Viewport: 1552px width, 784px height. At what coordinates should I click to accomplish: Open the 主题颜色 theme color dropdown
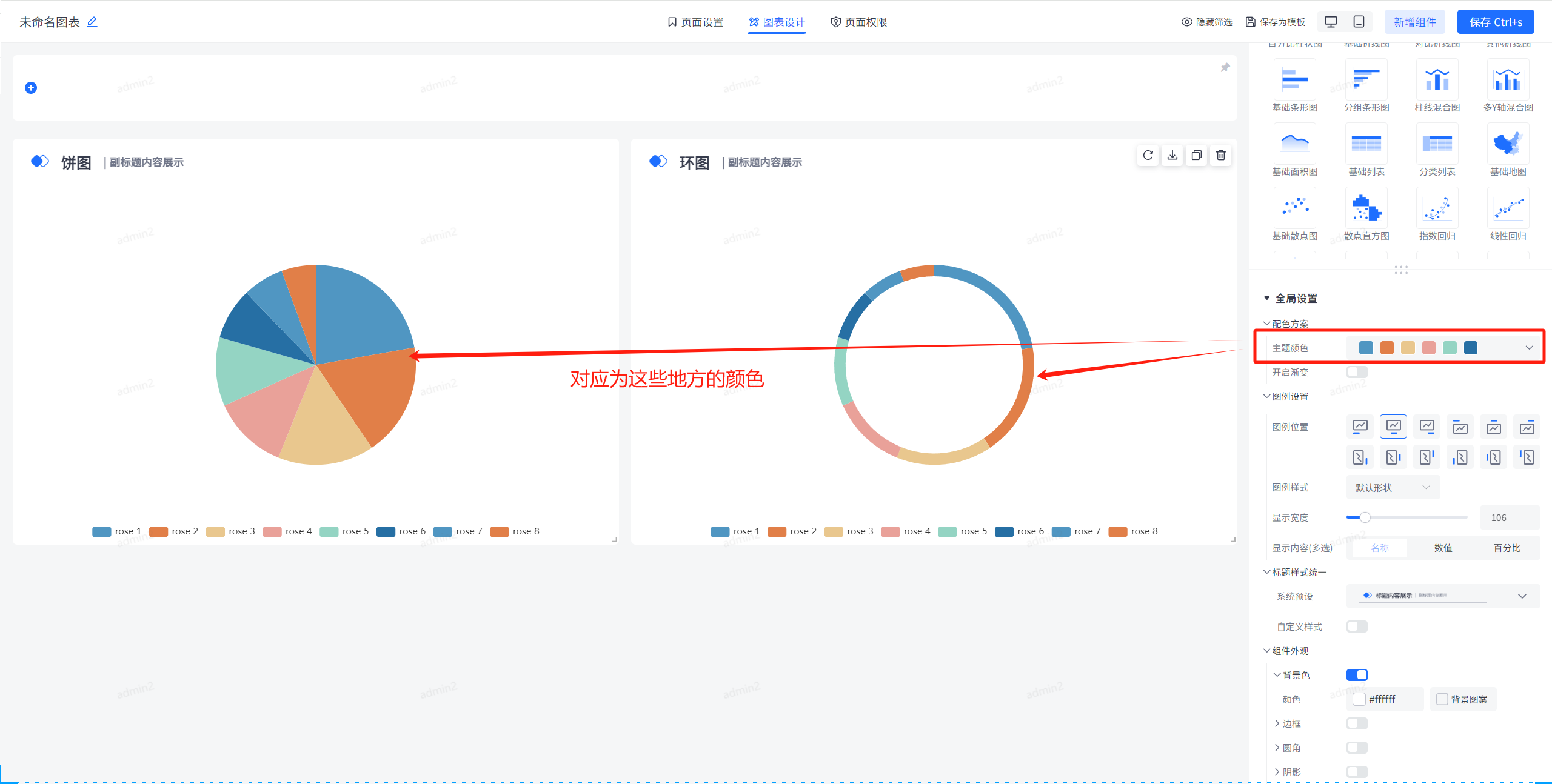point(1529,348)
